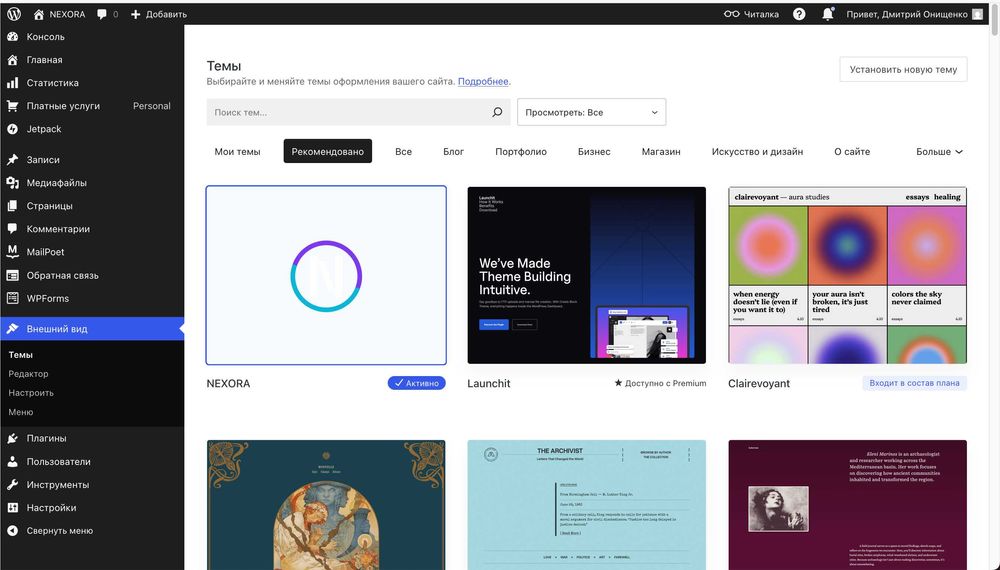Expand the Просмотреть: Все dropdown
The height and width of the screenshot is (570, 1000).
click(x=591, y=112)
